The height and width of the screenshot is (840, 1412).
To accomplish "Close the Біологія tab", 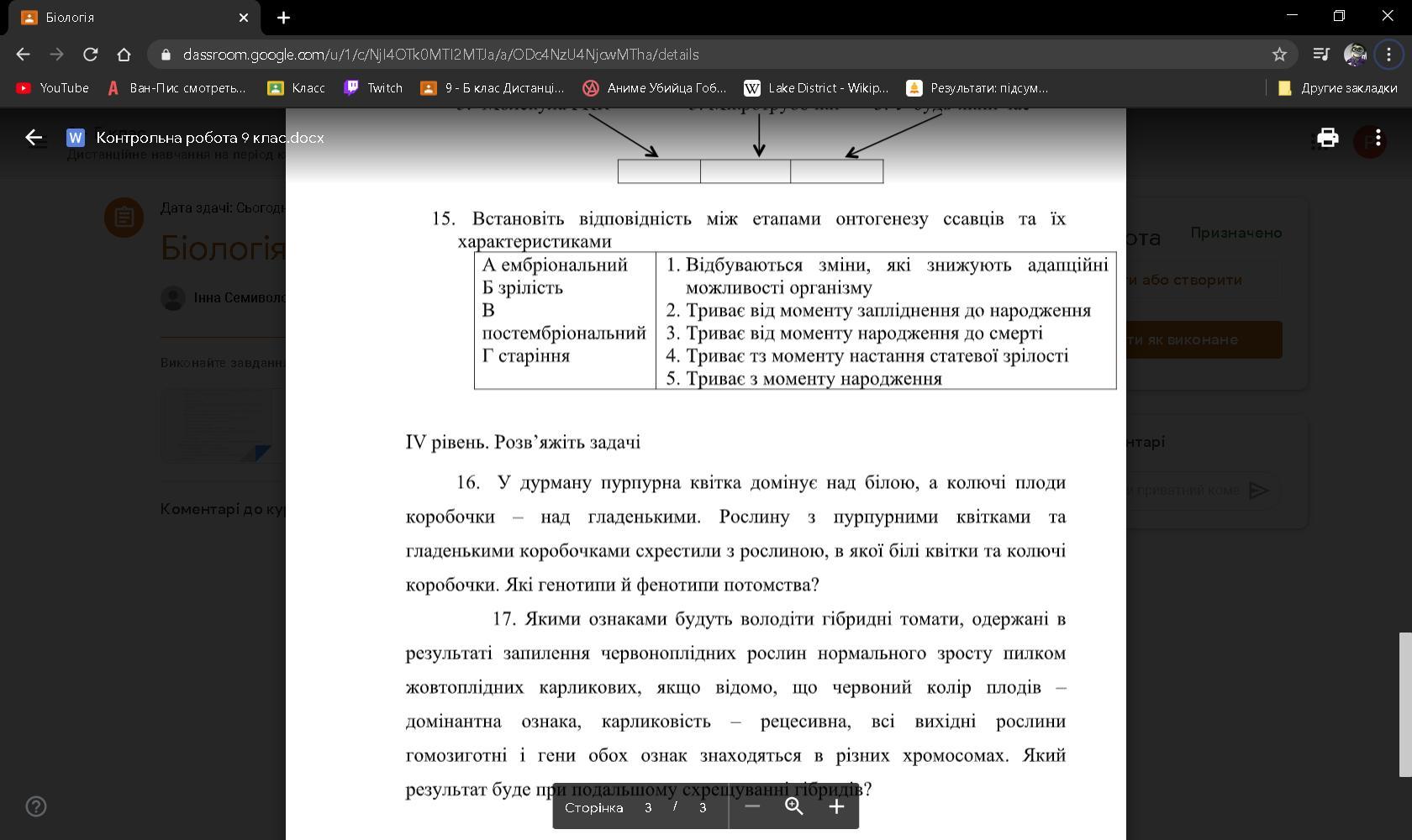I will tap(244, 18).
